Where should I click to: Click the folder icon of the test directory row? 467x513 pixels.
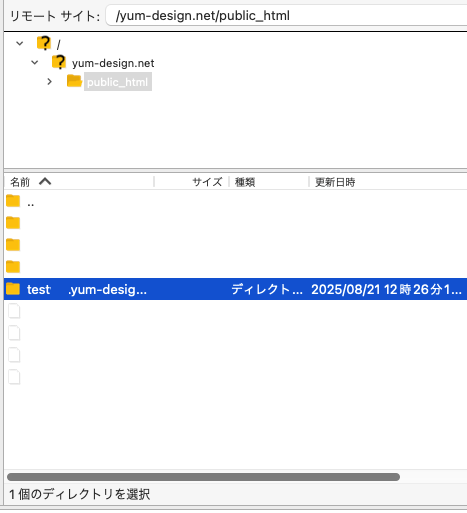(13, 289)
